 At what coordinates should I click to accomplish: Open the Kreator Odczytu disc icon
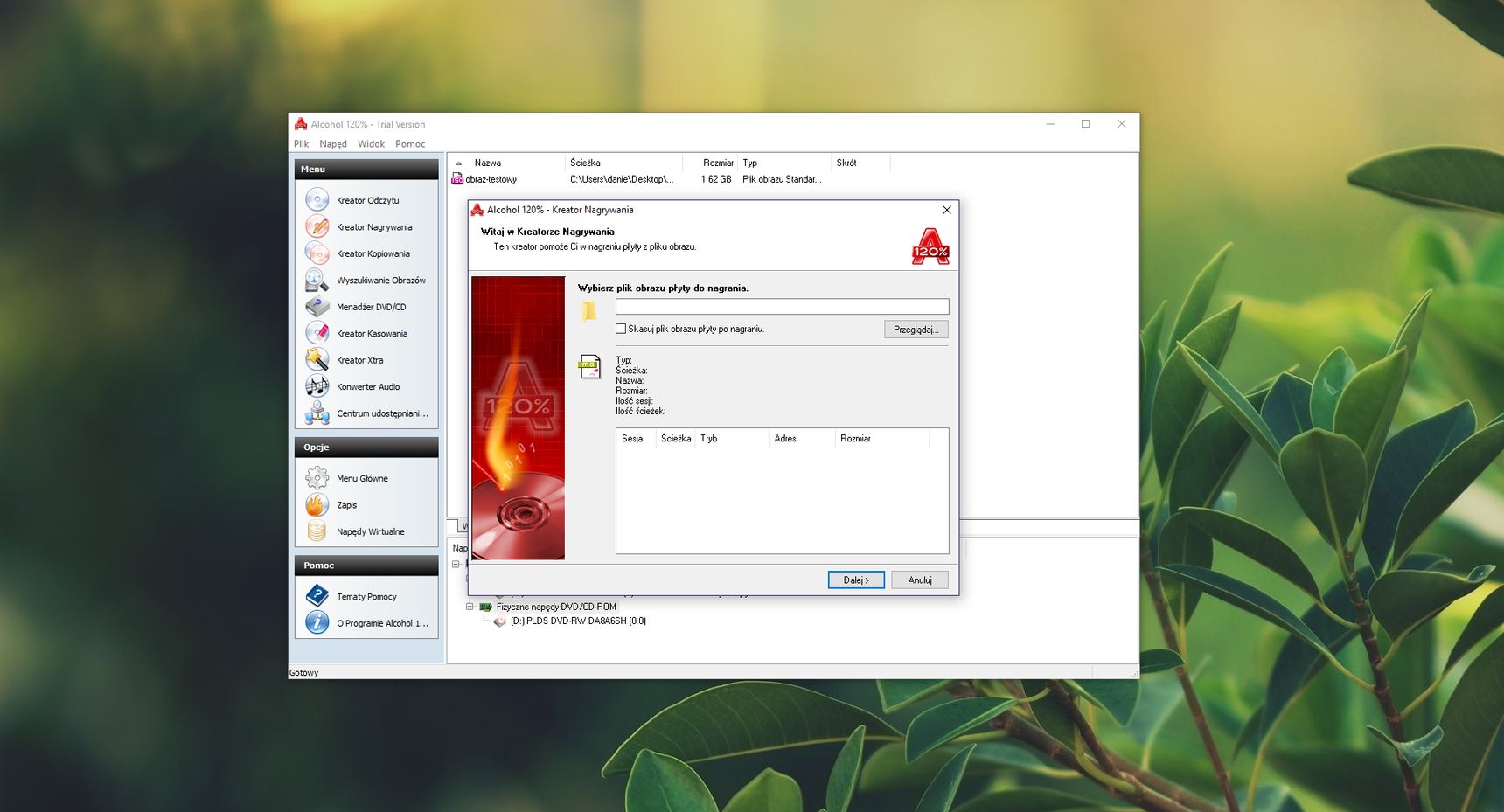click(x=317, y=200)
